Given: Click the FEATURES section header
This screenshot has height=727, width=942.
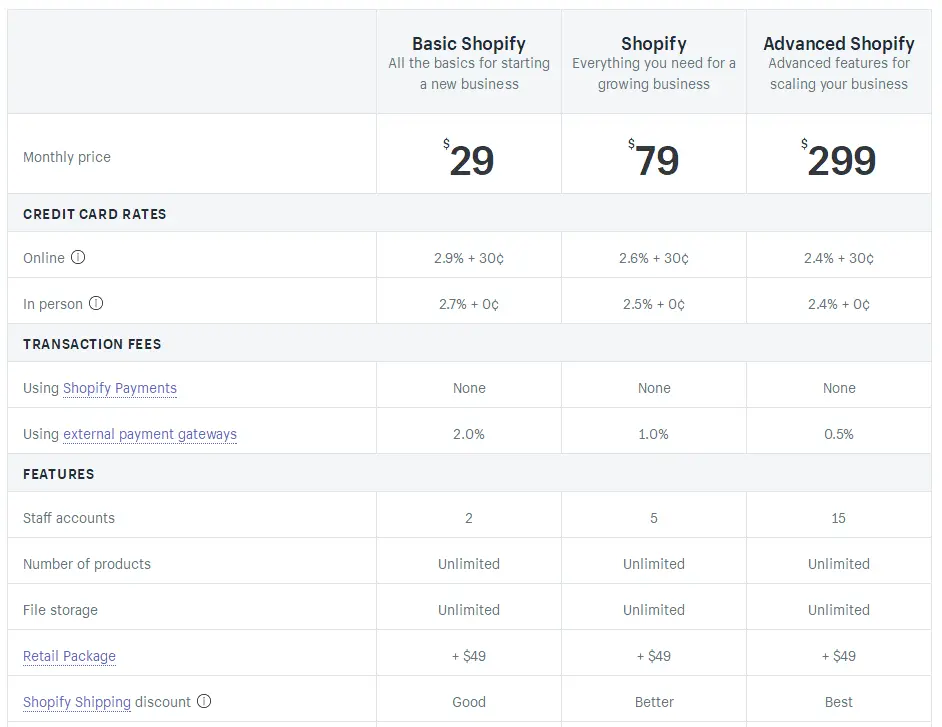Looking at the screenshot, I should click(x=58, y=474).
